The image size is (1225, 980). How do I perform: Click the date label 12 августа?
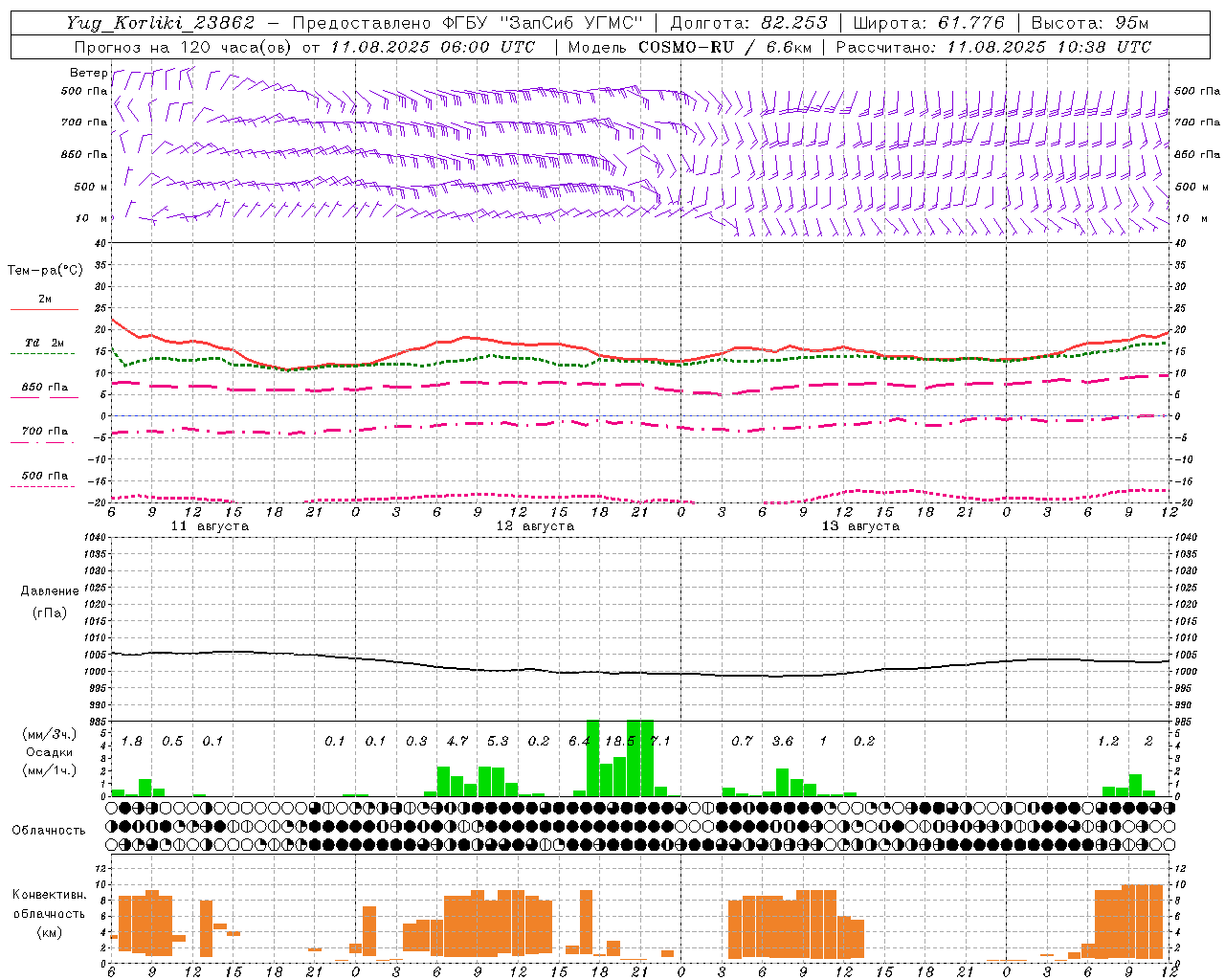pyautogui.click(x=535, y=526)
